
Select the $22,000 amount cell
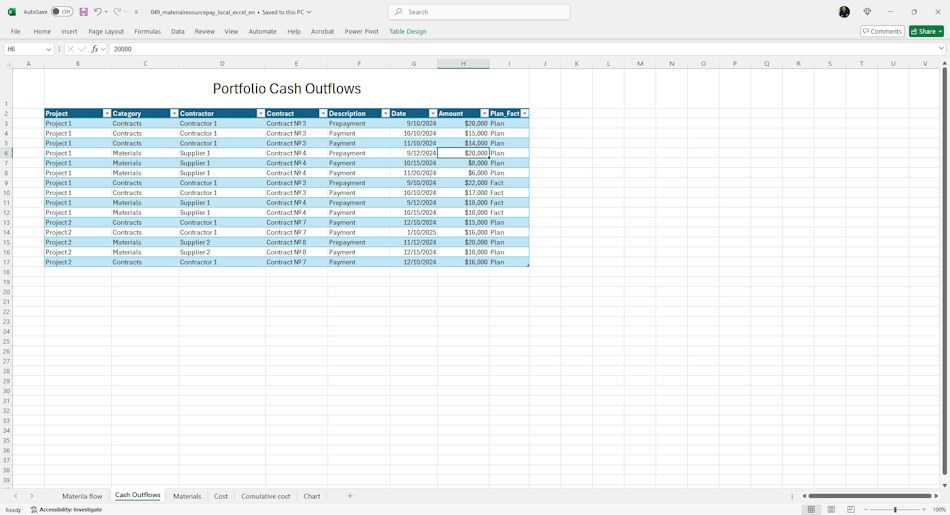[463, 183]
